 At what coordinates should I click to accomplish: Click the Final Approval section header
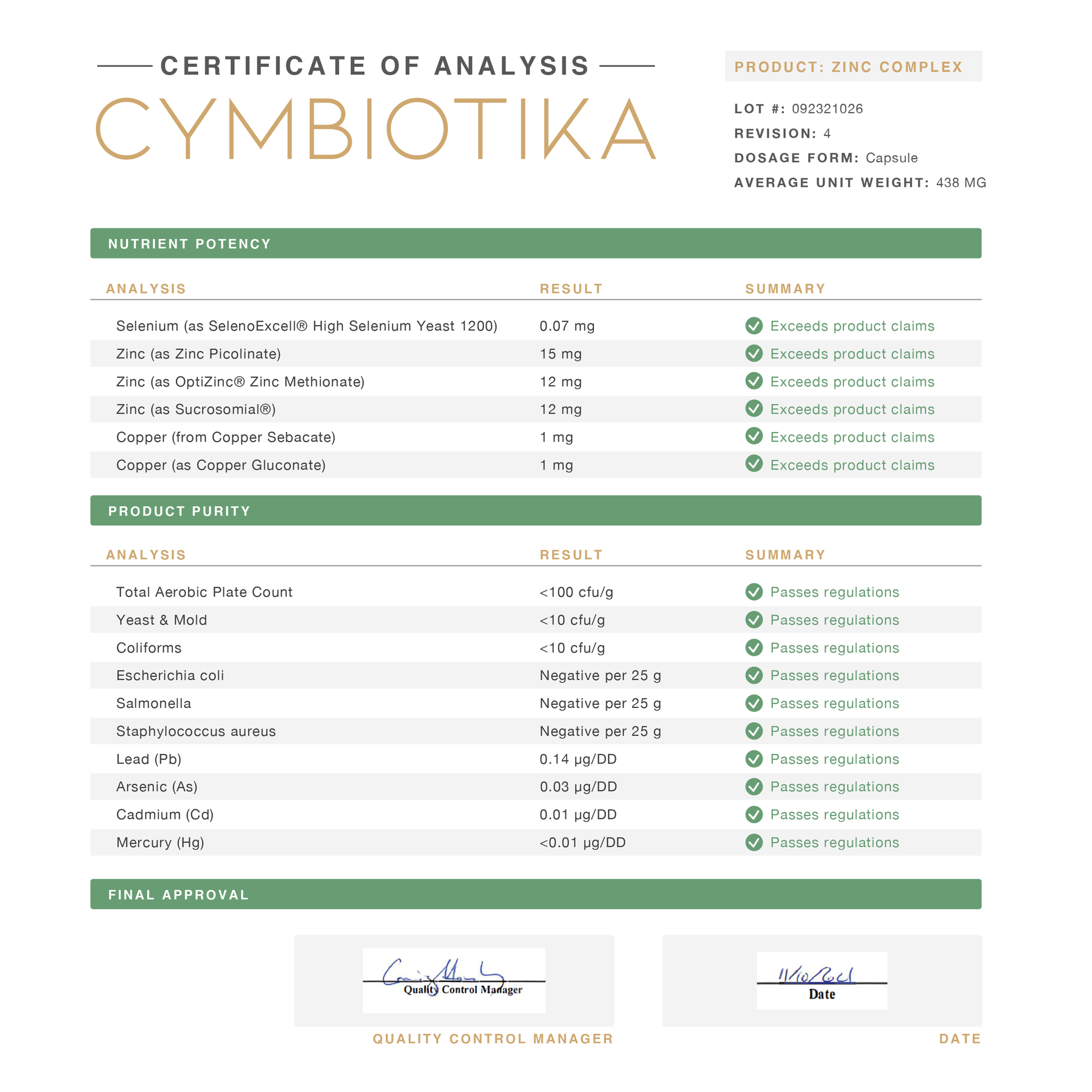[536, 894]
